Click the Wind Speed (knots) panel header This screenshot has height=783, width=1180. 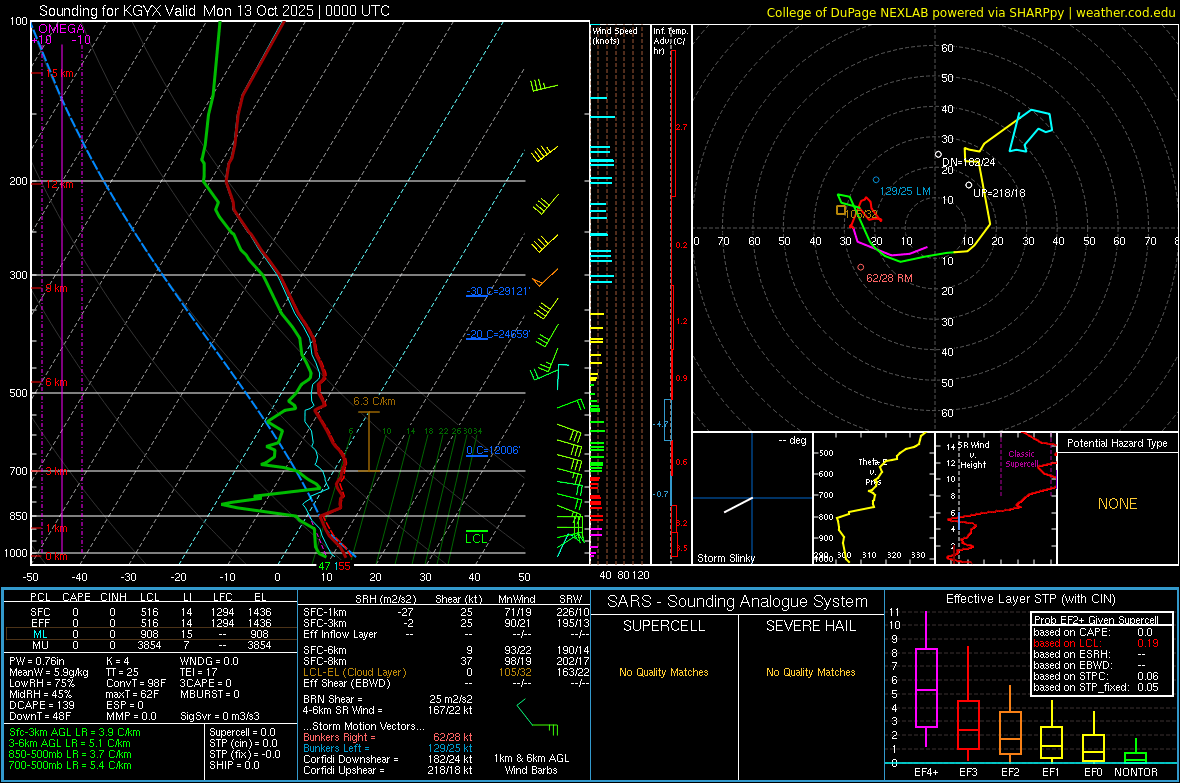click(615, 35)
